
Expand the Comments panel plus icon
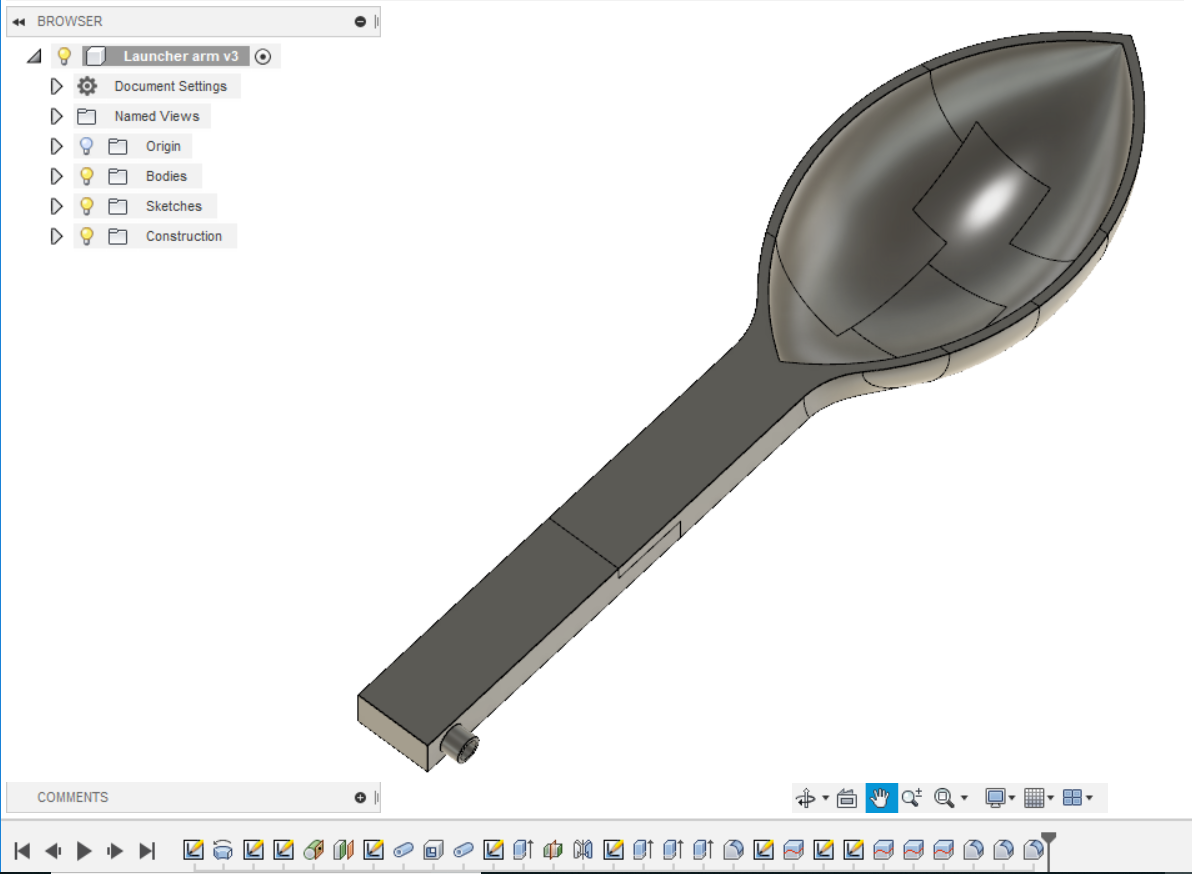(360, 797)
